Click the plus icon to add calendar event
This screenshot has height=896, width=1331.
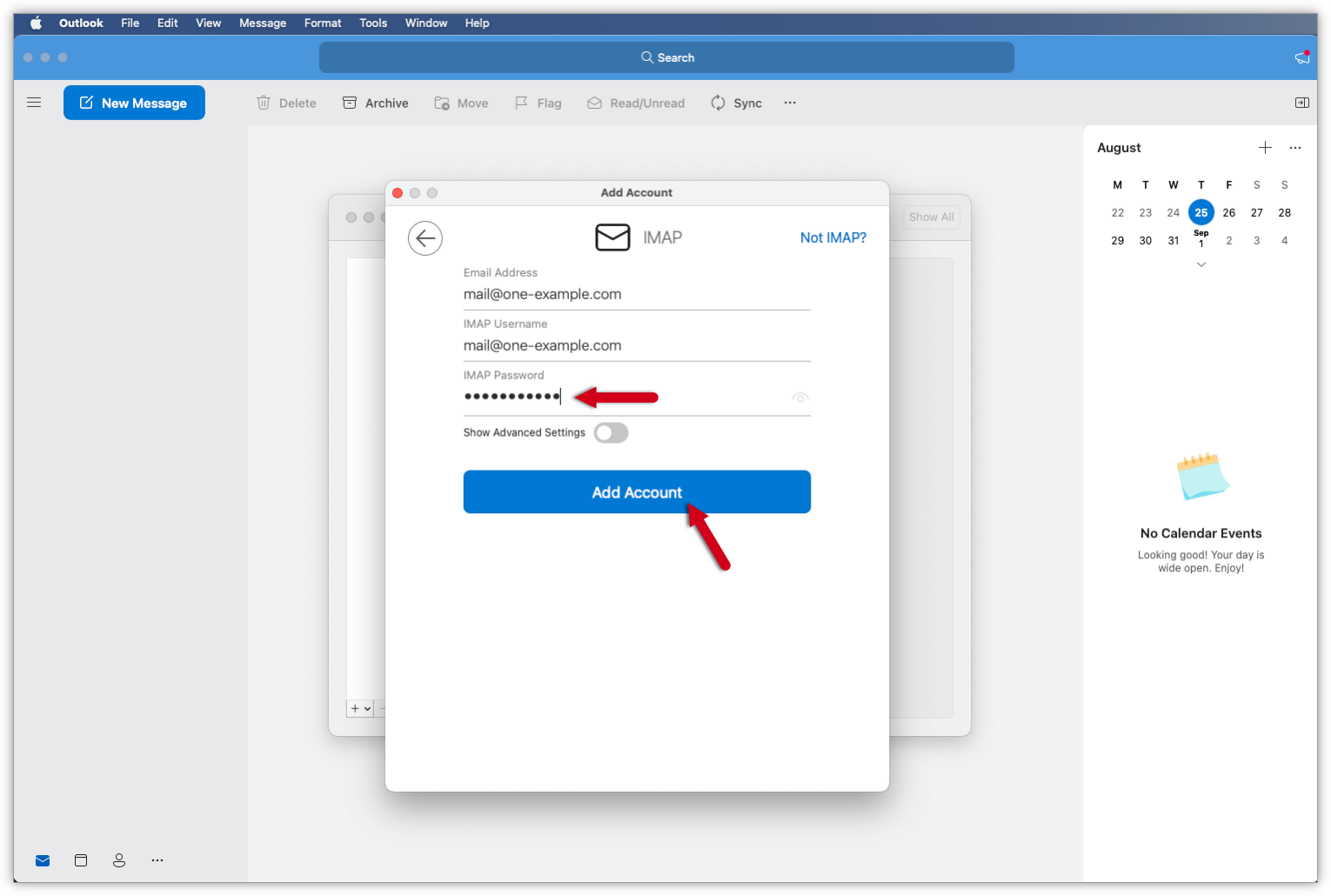click(x=1265, y=148)
